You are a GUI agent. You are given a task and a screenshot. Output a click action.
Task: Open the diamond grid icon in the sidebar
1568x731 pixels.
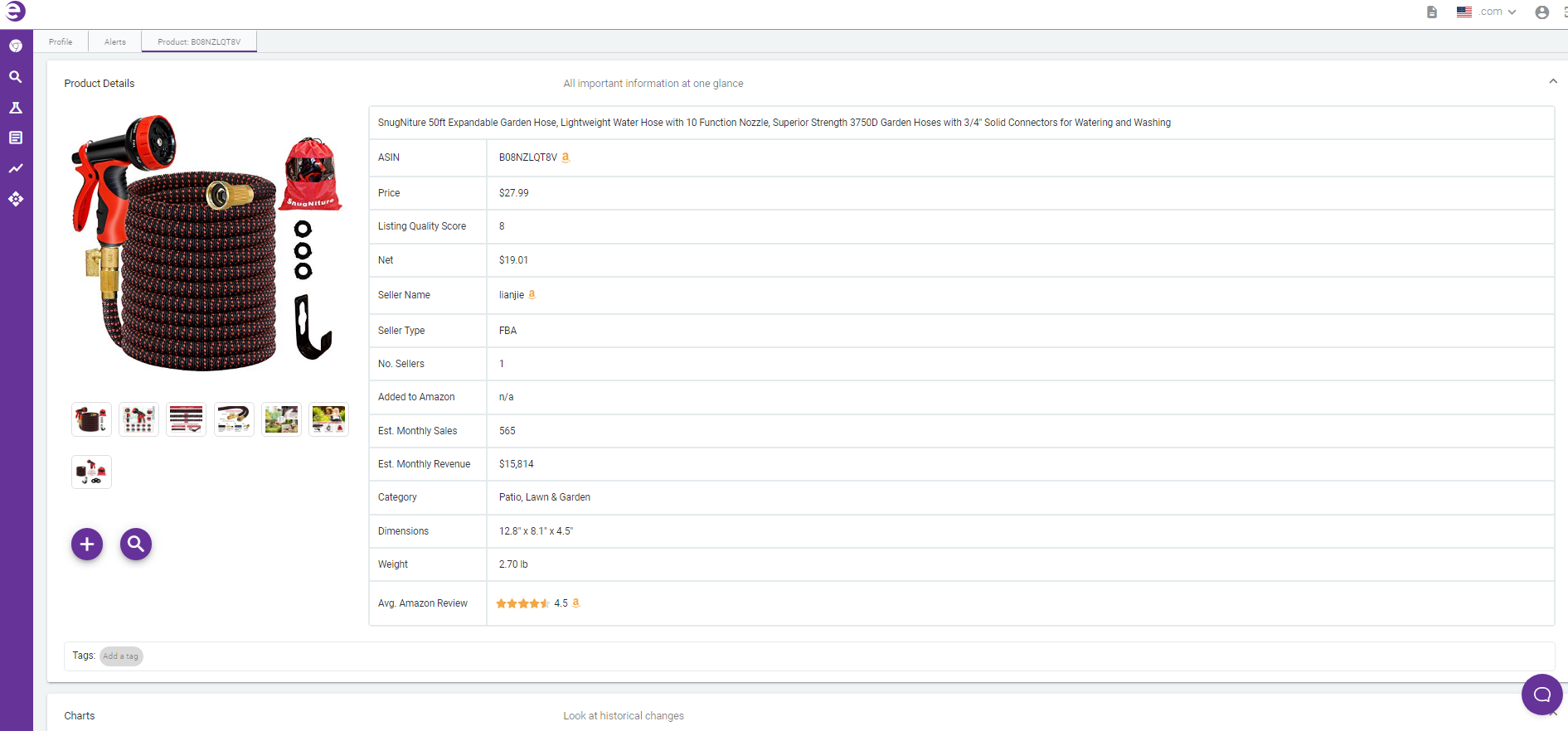16,199
